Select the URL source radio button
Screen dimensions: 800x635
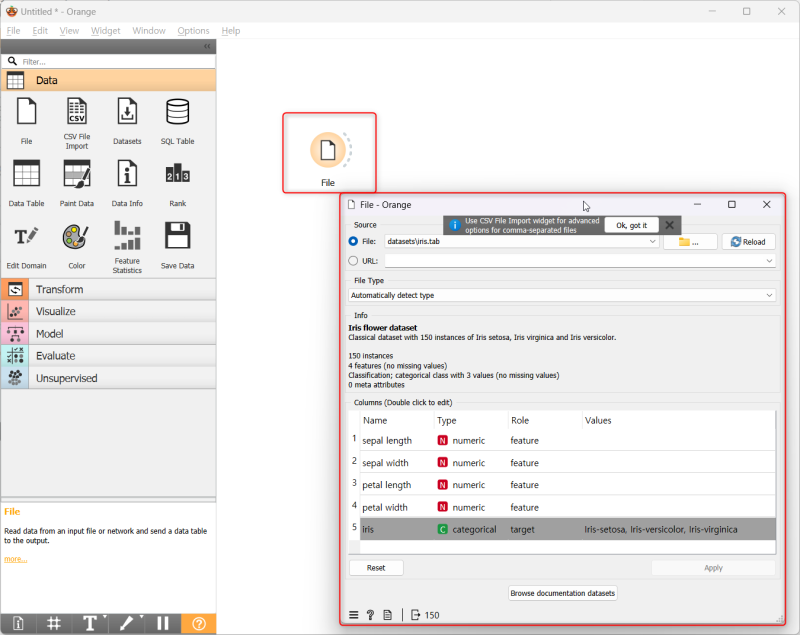click(353, 261)
